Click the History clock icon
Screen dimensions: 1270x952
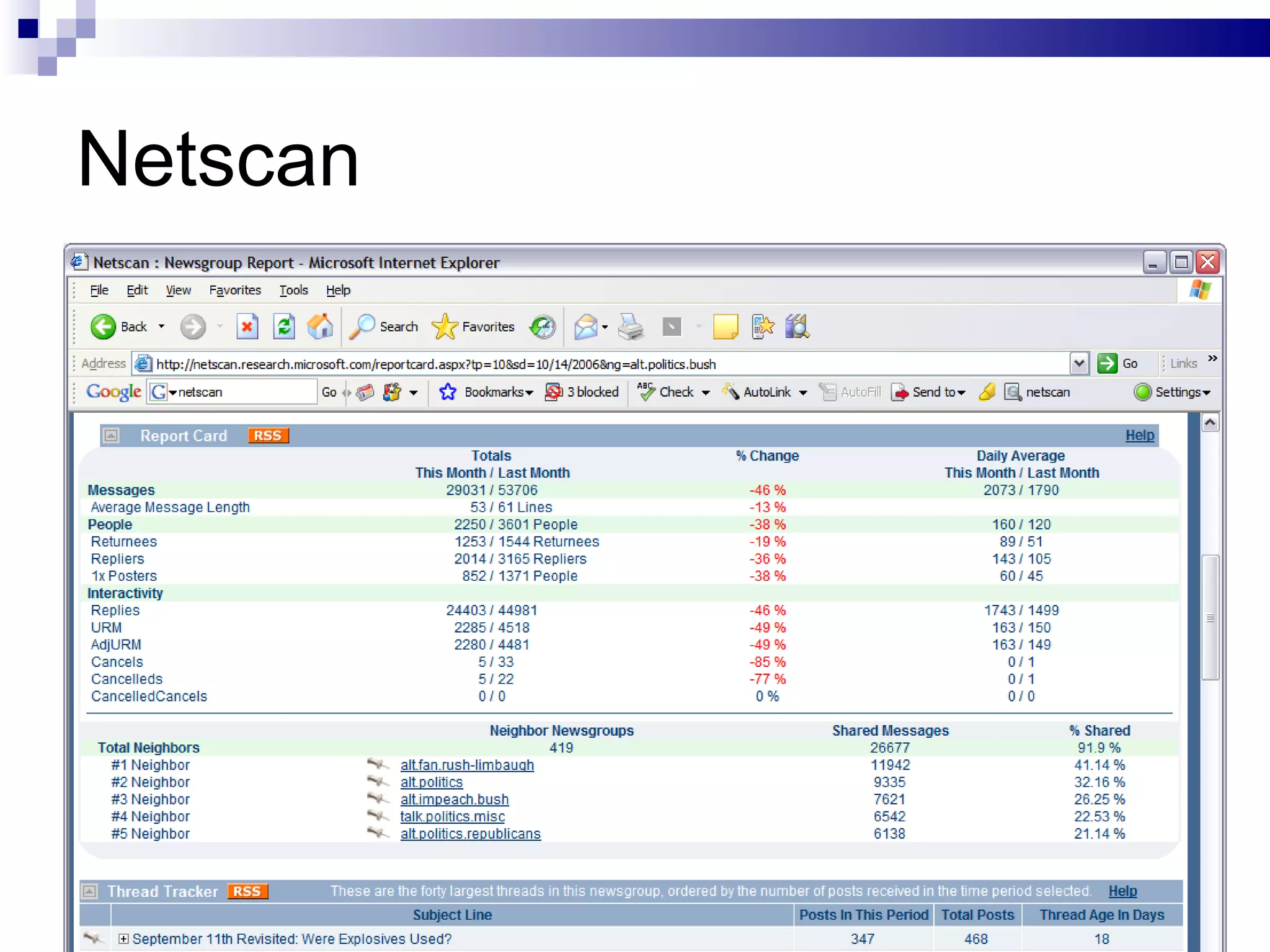tap(543, 327)
